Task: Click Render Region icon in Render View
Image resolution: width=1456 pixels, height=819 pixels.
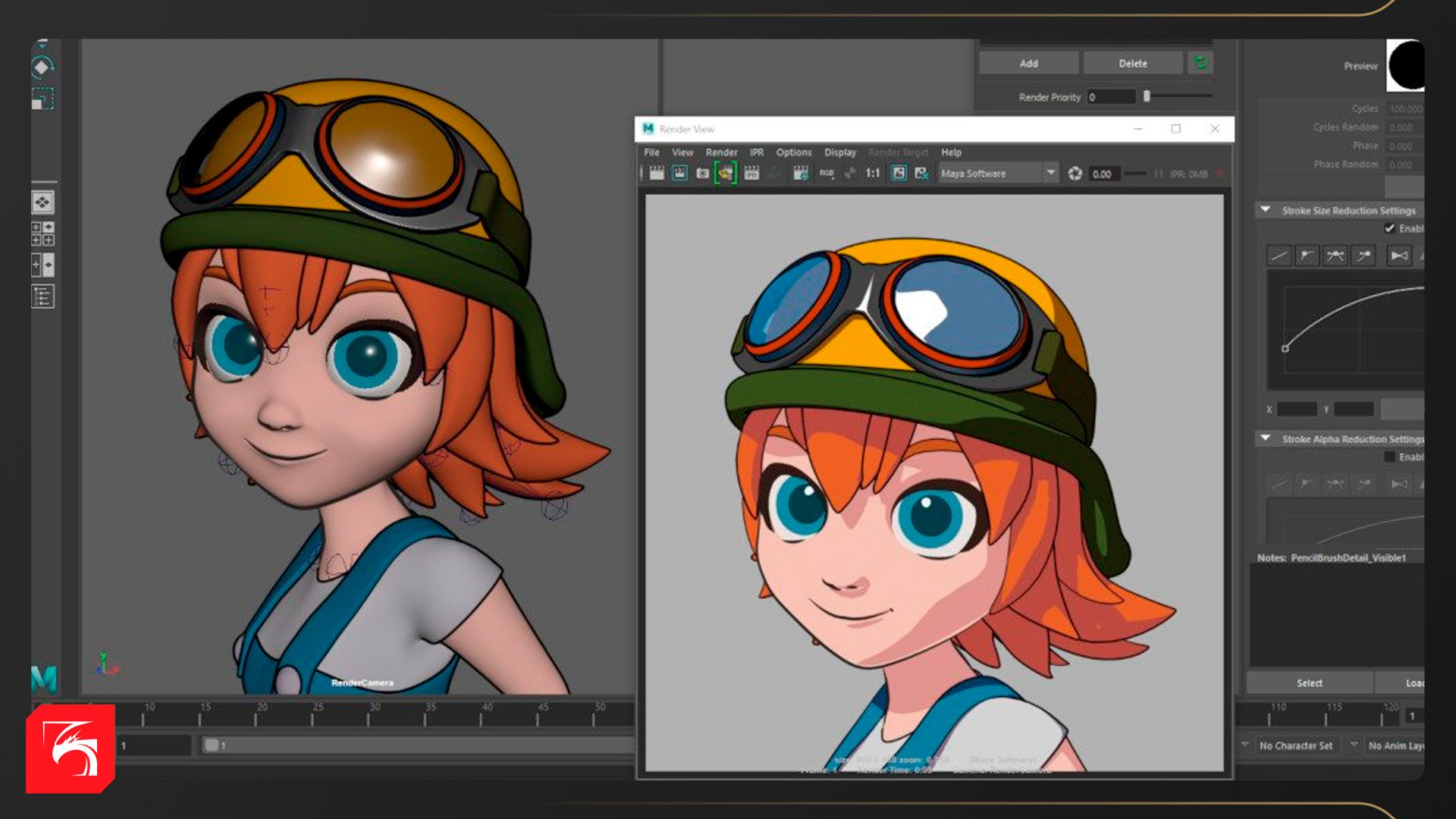Action: (679, 174)
